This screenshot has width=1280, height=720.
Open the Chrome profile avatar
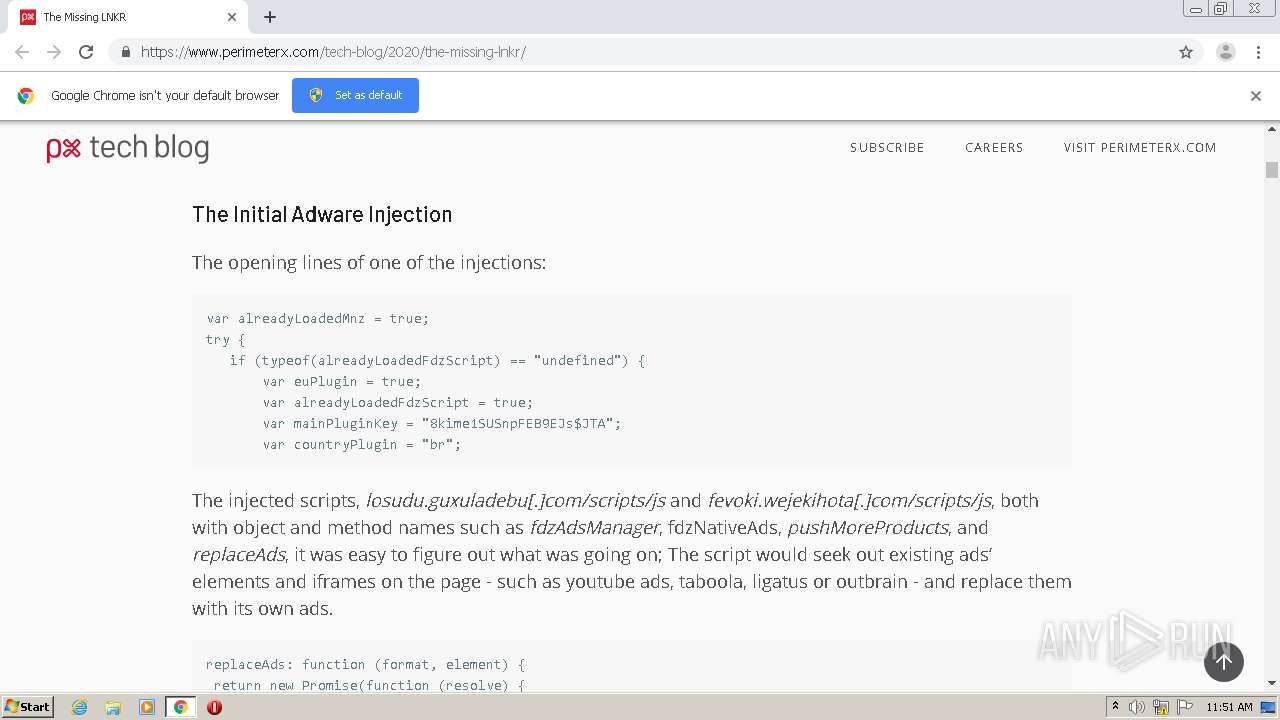tap(1225, 52)
